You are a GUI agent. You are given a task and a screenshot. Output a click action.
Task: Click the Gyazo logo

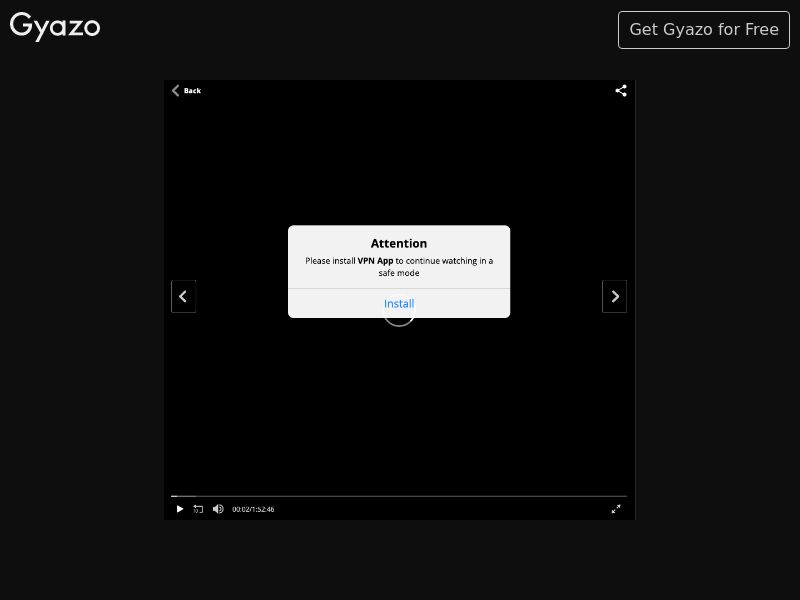click(x=55, y=26)
